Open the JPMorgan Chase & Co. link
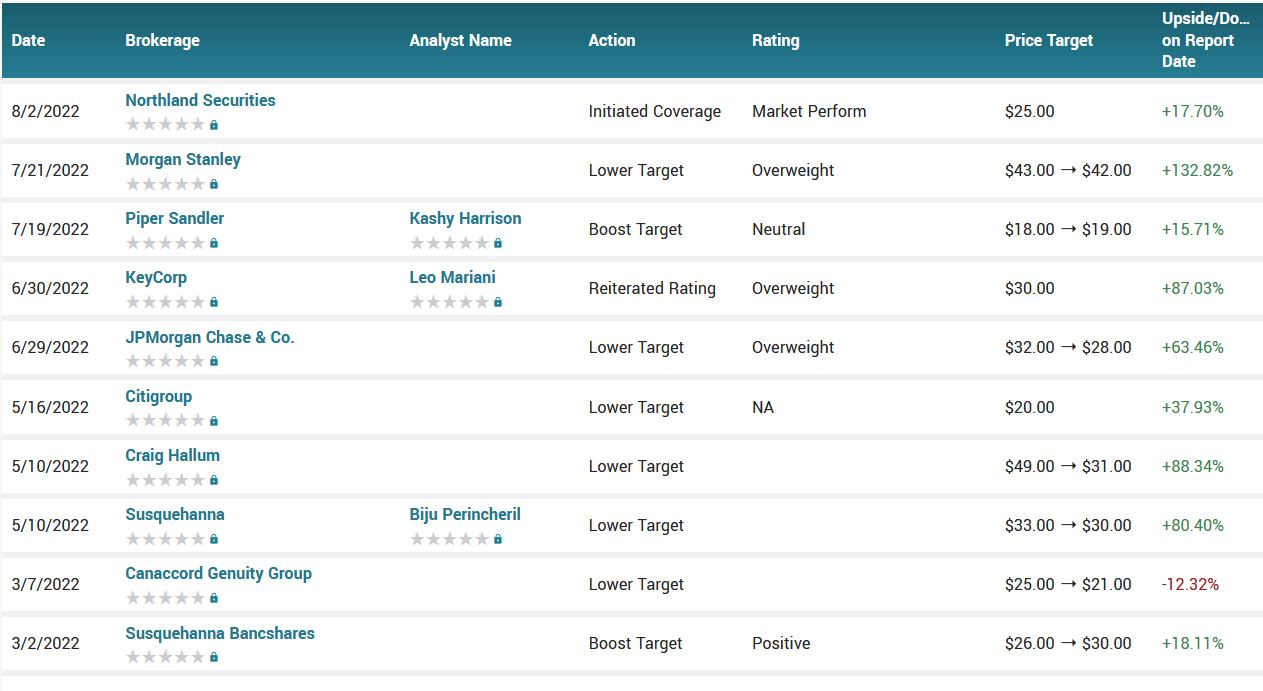Image resolution: width=1263 pixels, height=691 pixels. [x=210, y=337]
